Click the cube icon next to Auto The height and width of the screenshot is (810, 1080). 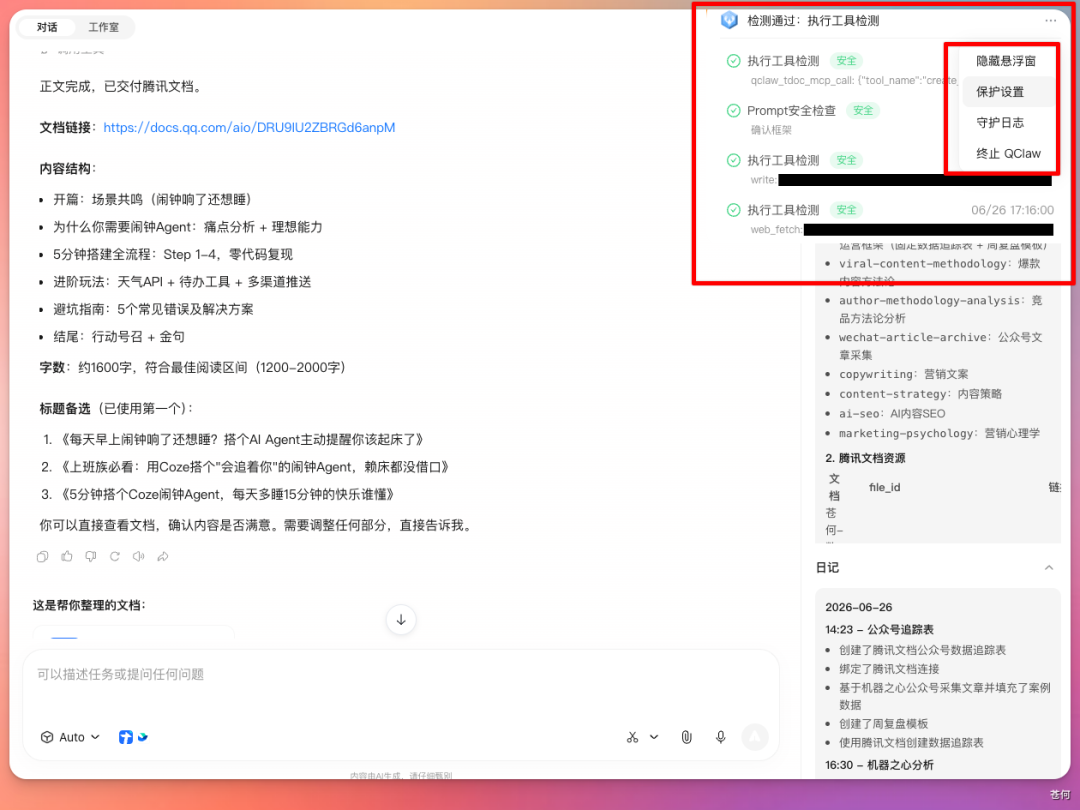click(47, 737)
